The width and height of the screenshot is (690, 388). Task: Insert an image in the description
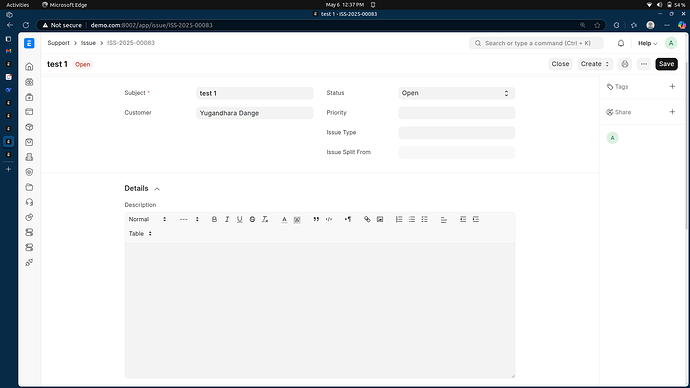(x=380, y=219)
